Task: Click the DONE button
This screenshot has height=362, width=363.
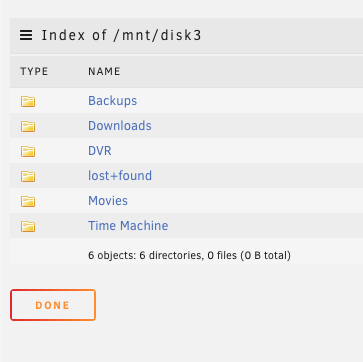Action: coord(53,305)
